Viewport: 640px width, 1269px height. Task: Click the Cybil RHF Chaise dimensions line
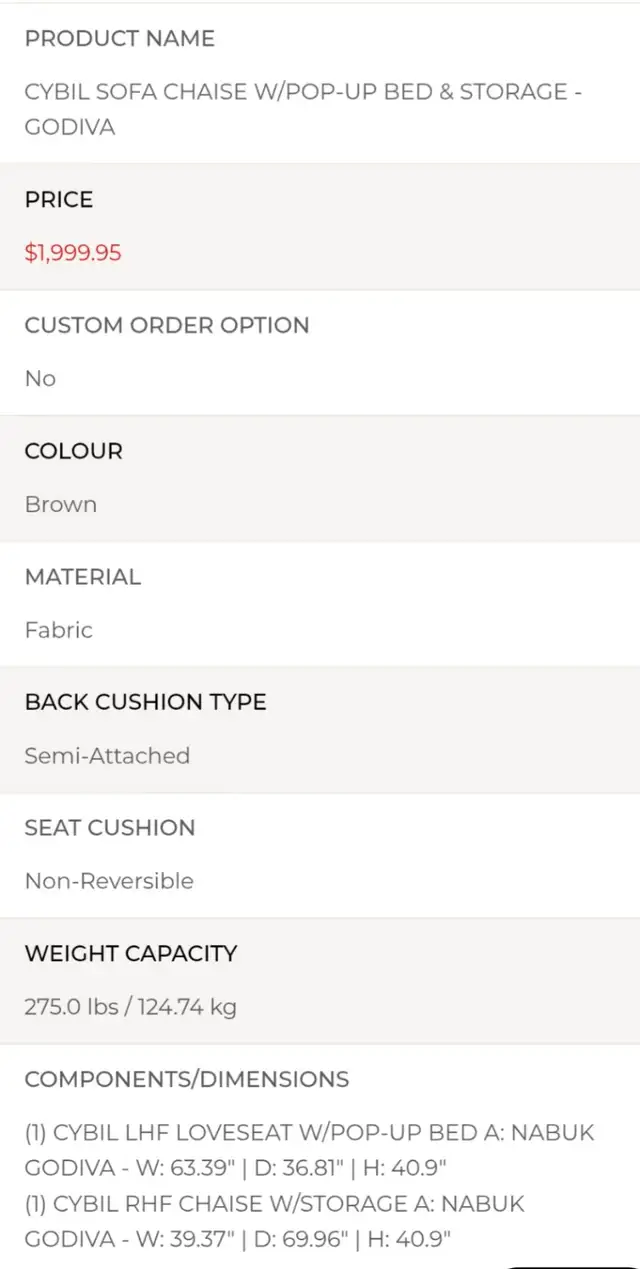click(275, 1221)
